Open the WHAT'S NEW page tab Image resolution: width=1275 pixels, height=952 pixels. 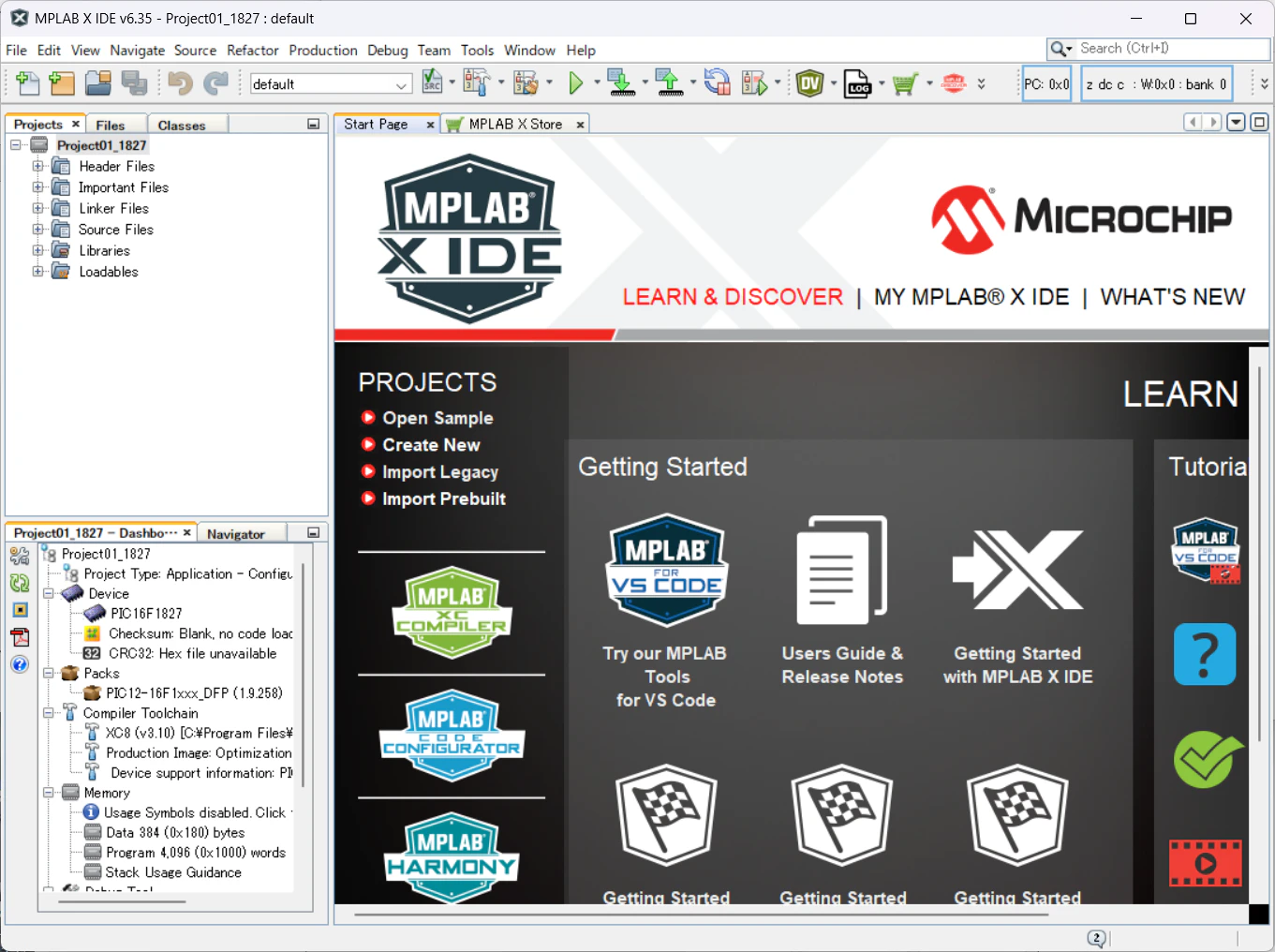pos(1173,297)
